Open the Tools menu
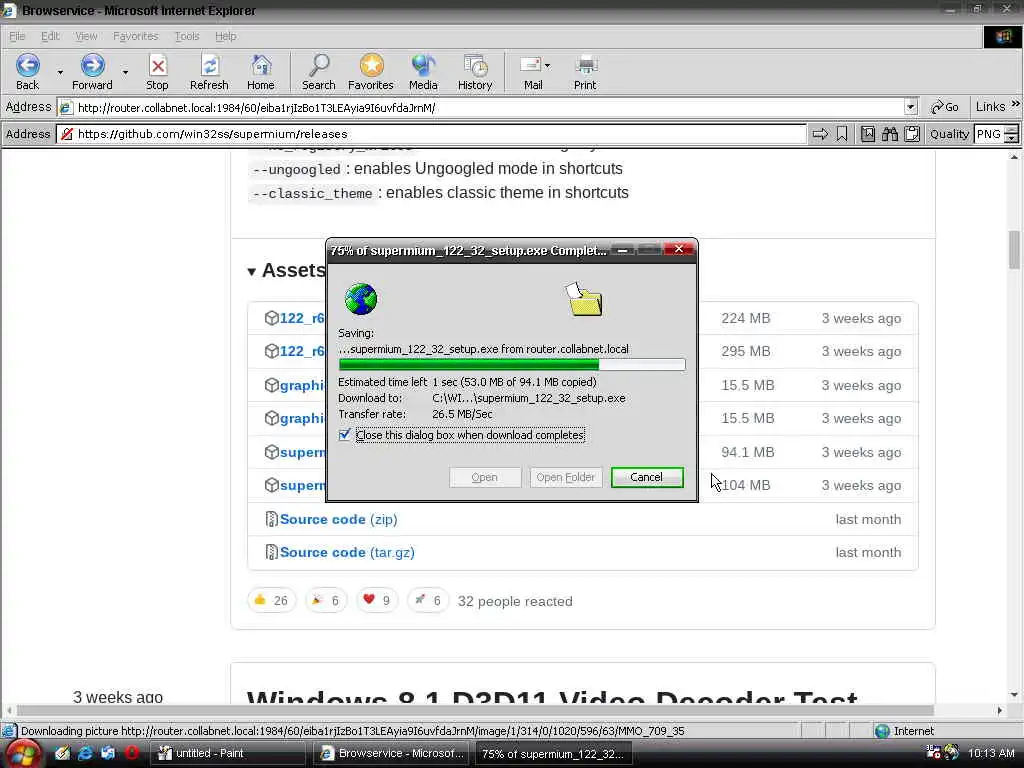 tap(187, 36)
